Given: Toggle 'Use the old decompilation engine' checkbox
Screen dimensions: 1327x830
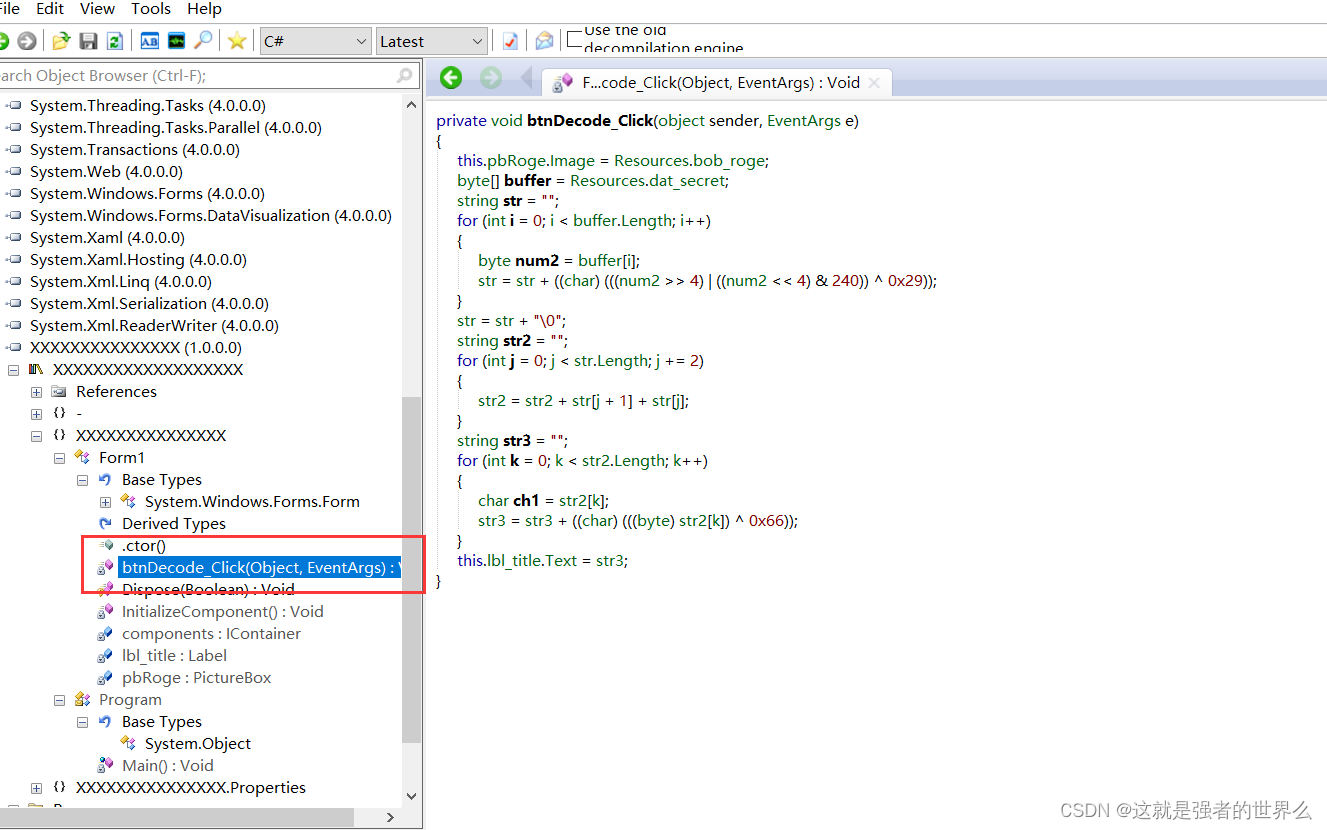Looking at the screenshot, I should (574, 39).
